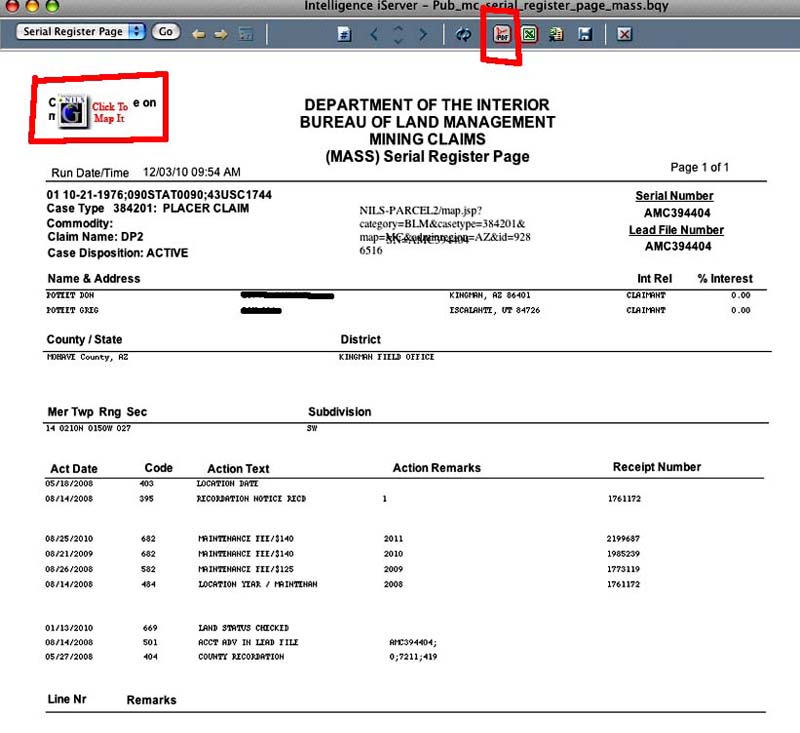
Task: Refresh the report with the circular arrows
Action: (x=463, y=34)
